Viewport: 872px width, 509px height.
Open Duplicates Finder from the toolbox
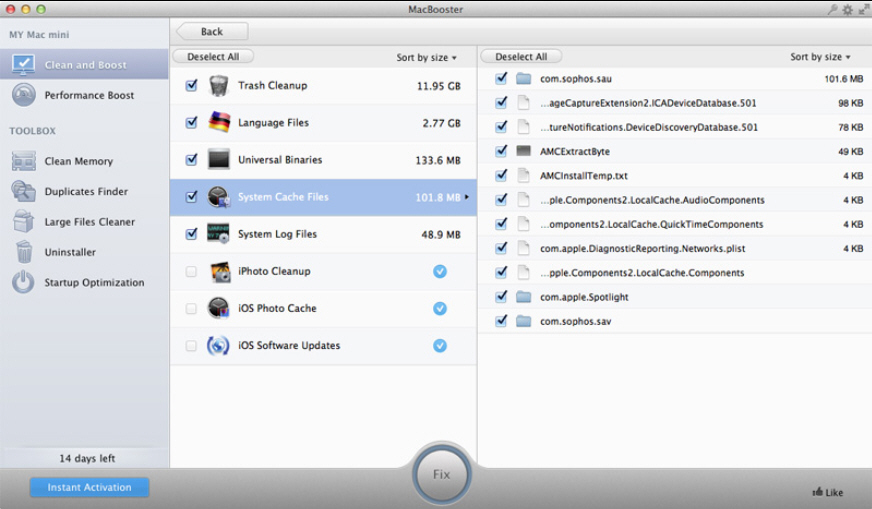[x=85, y=191]
